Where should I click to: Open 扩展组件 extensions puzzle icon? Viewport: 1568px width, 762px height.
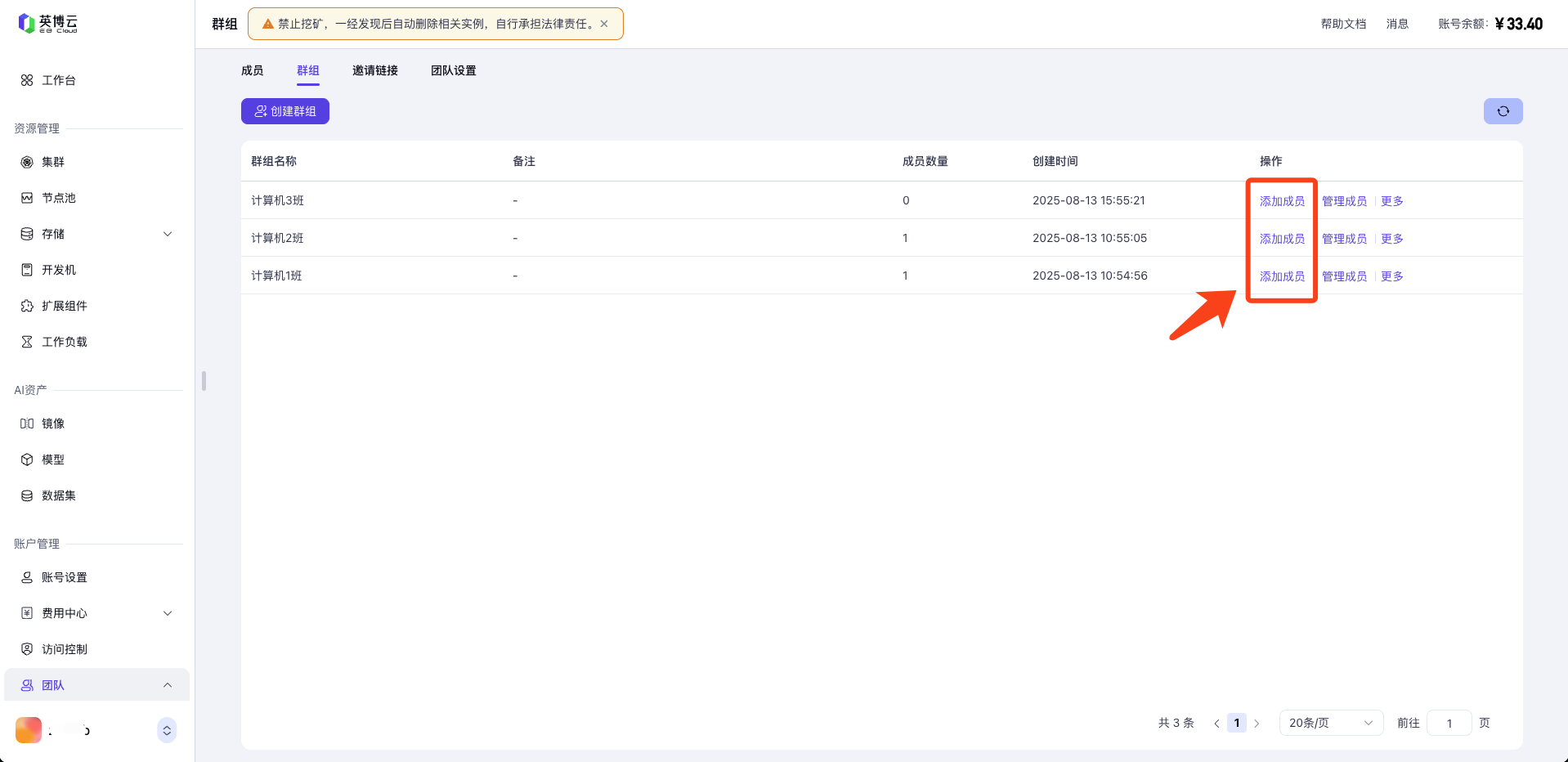point(27,306)
